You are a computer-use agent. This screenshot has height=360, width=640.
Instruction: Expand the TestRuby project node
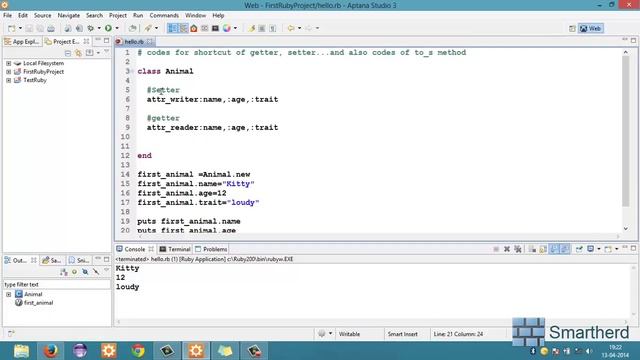pos(9,80)
